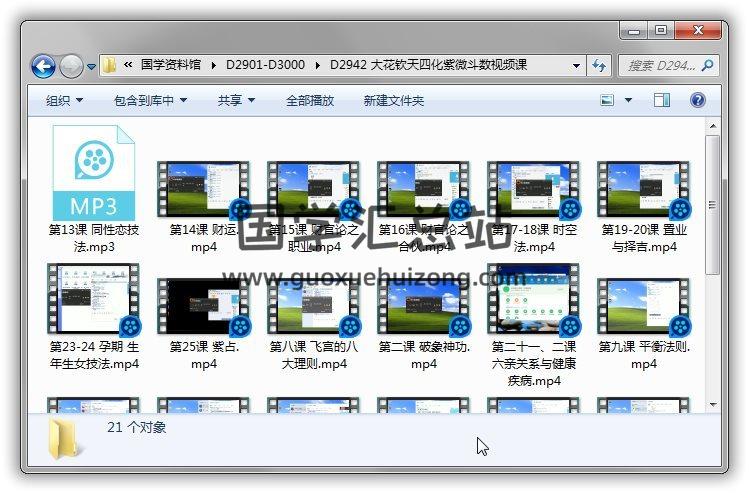
Task: Select the 第二课 破象神功.mp4 thumbnail
Action: tap(424, 307)
